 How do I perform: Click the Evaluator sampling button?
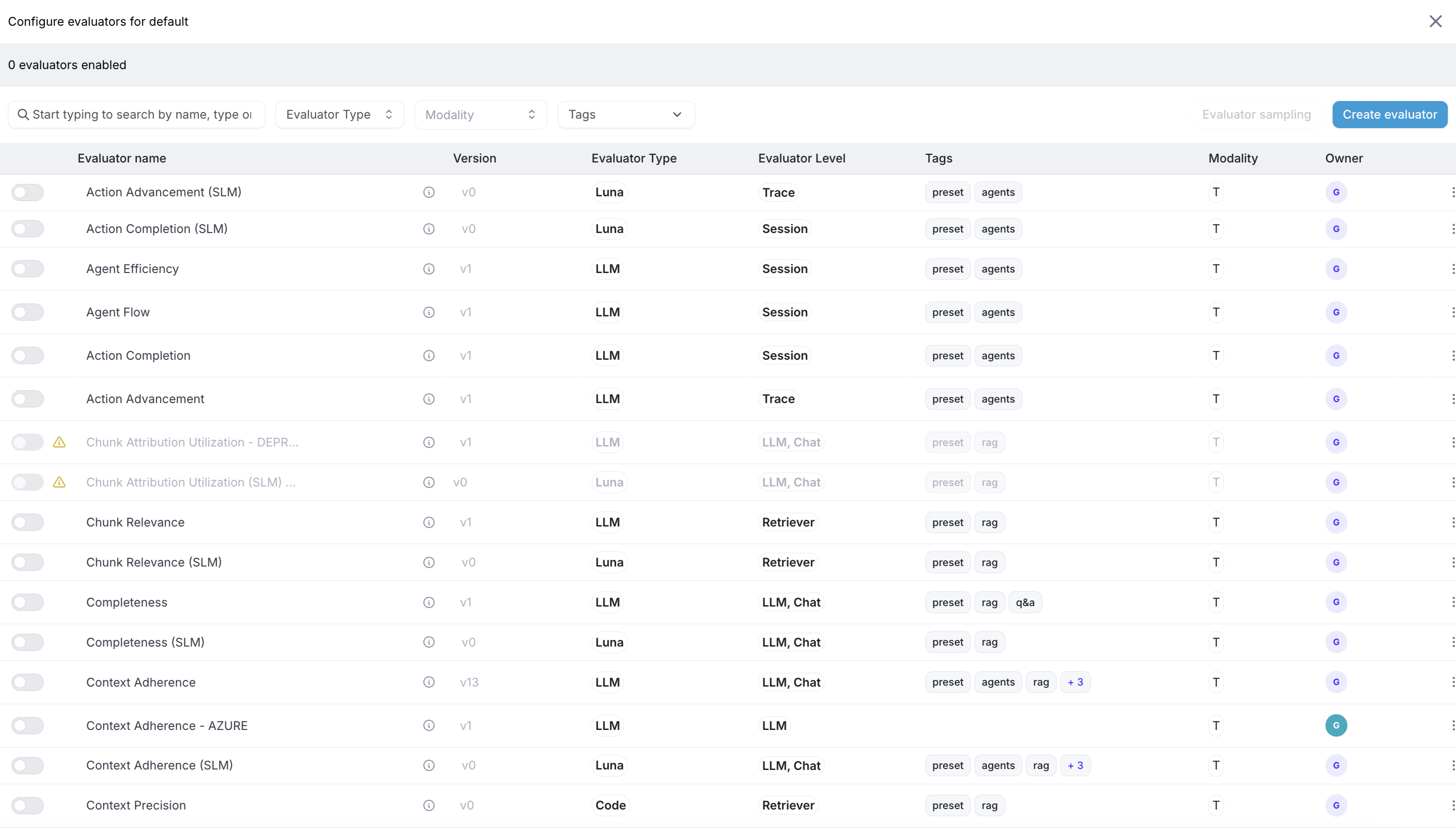click(1256, 114)
